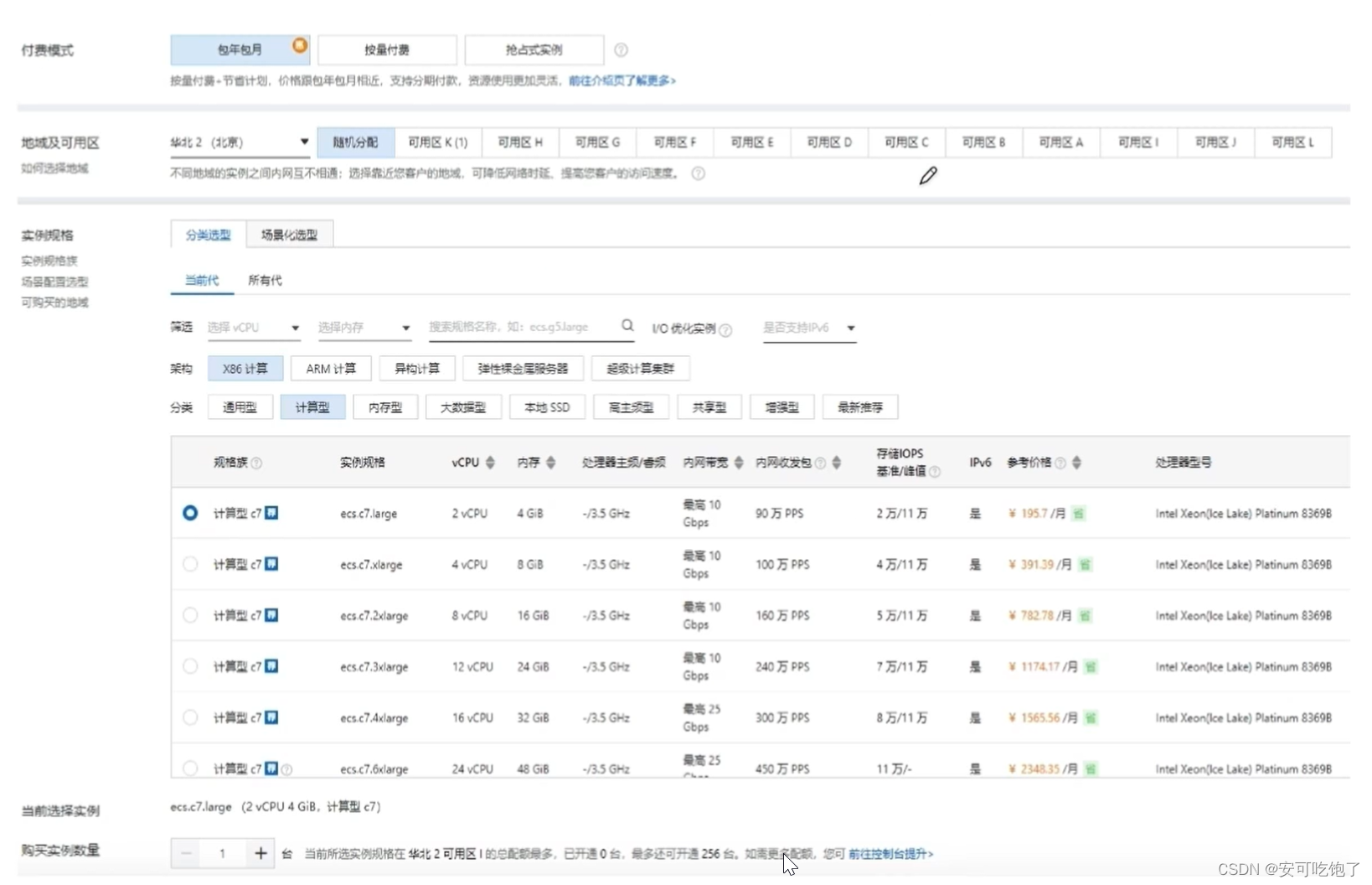Open the 是否支持IPv6 dropdown

(x=809, y=328)
